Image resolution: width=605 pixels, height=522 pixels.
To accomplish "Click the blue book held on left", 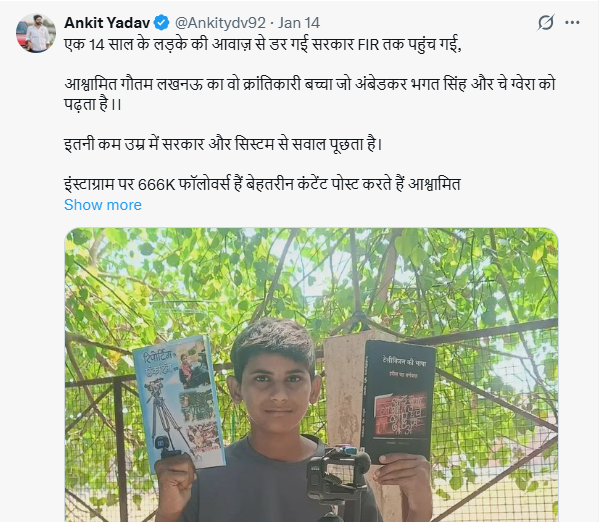I will [x=179, y=403].
